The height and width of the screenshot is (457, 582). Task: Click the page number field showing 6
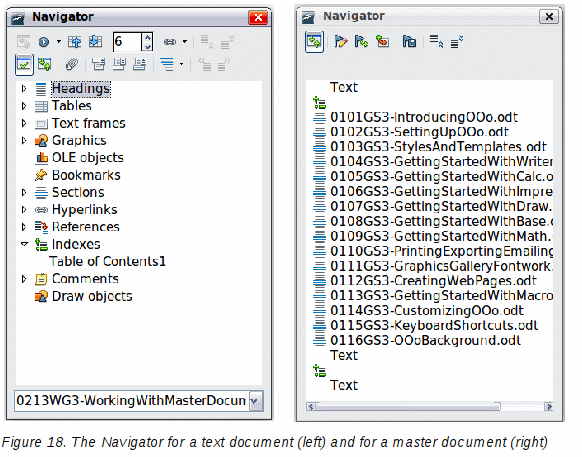click(127, 42)
